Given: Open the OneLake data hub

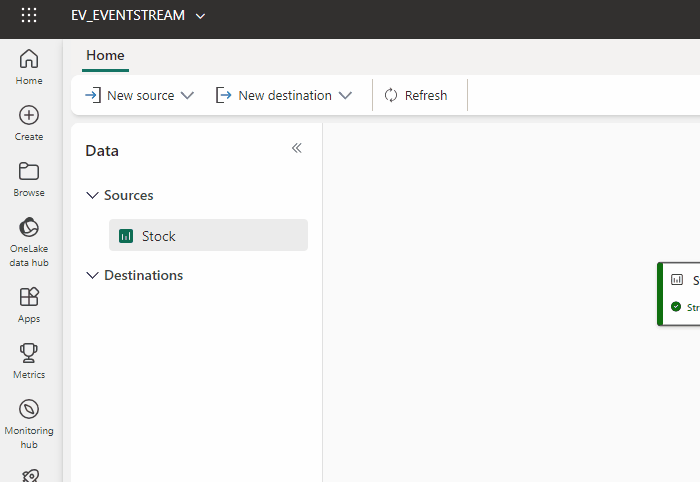Looking at the screenshot, I should (x=29, y=242).
